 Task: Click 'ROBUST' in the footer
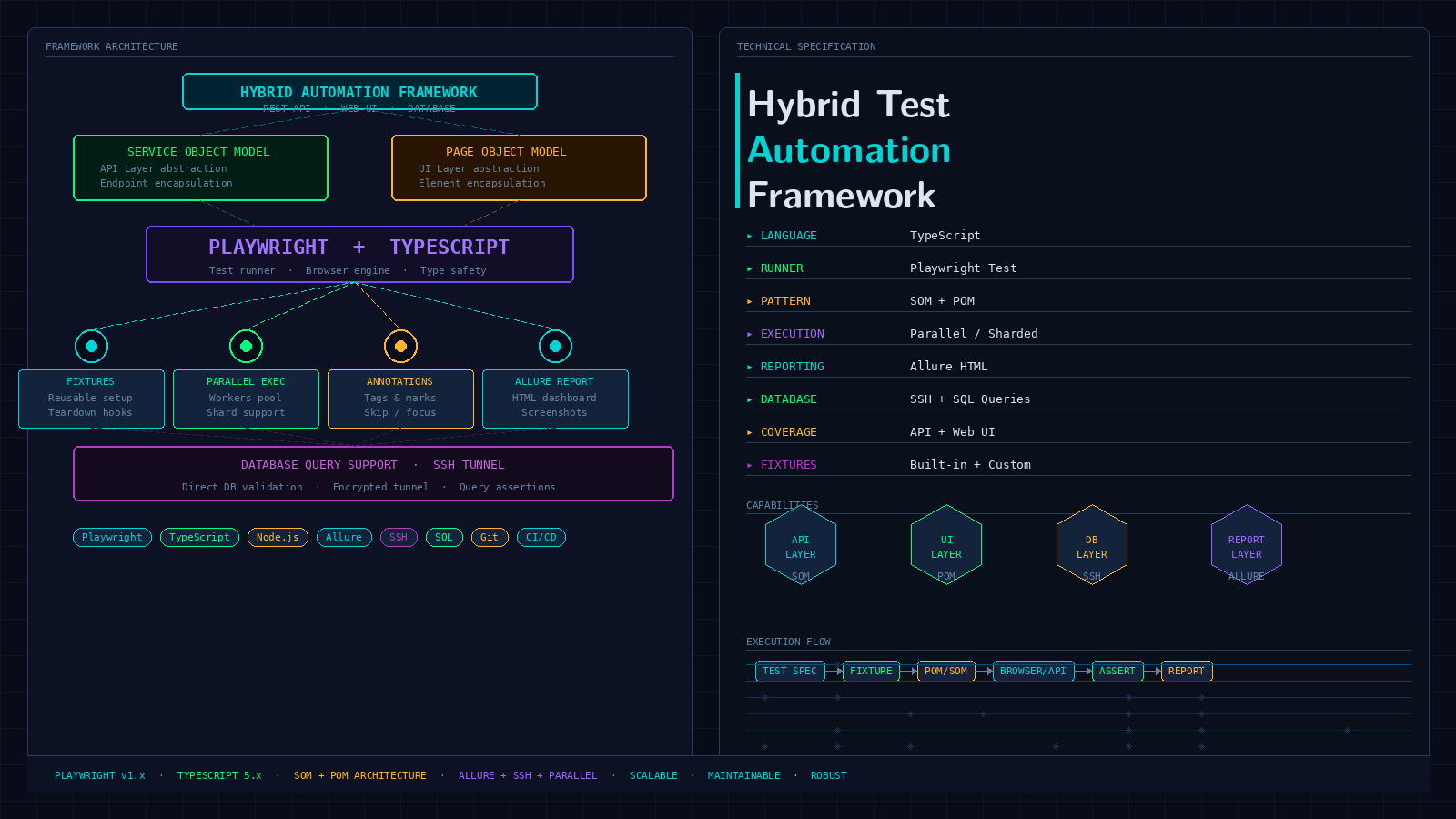tap(829, 776)
